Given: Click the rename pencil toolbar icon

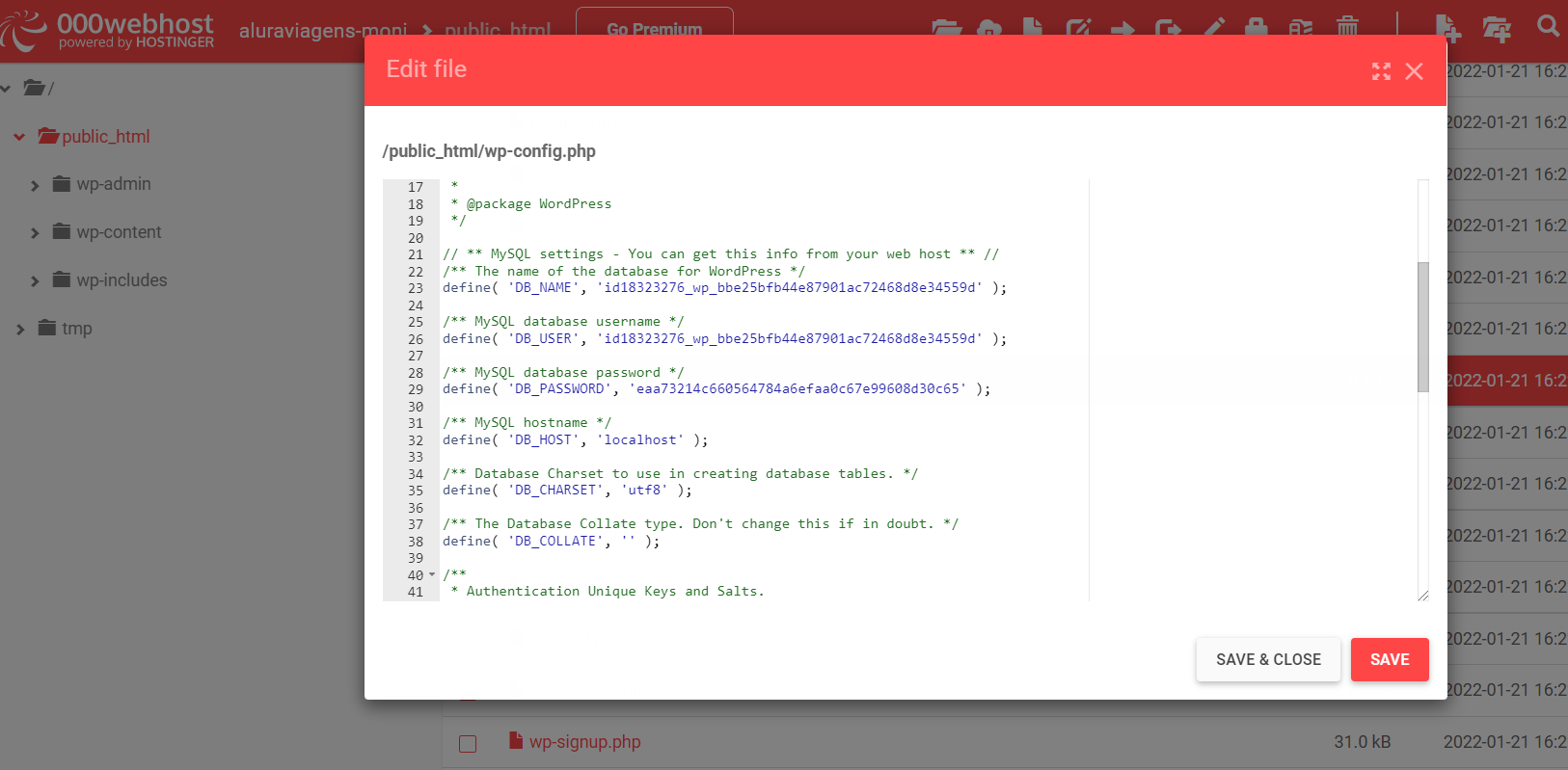Looking at the screenshot, I should click(x=1214, y=27).
